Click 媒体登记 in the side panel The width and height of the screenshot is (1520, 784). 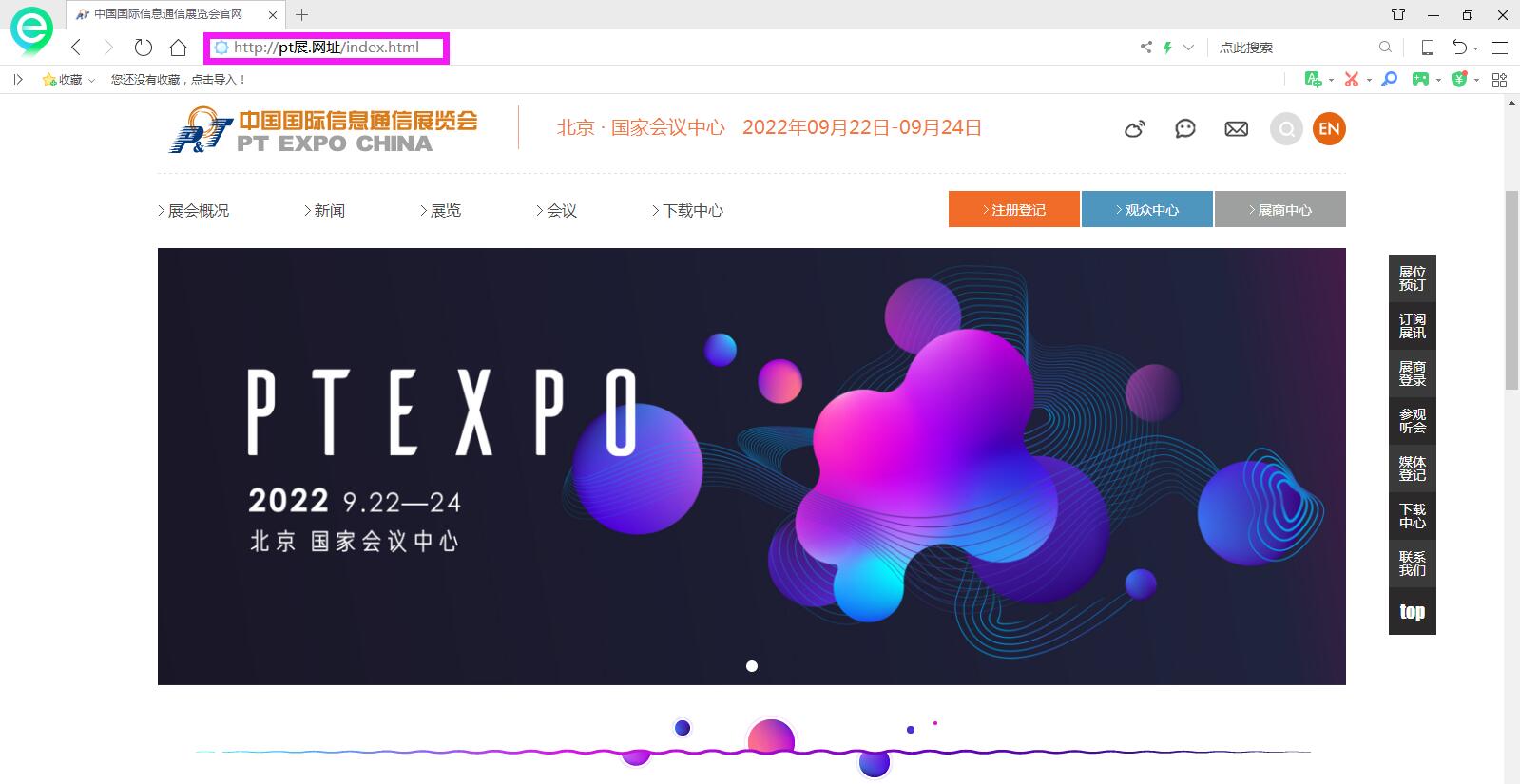pos(1412,468)
